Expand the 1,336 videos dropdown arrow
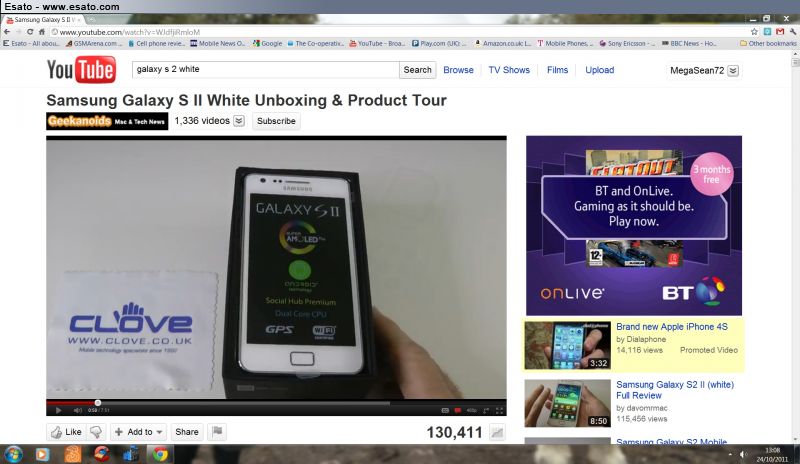This screenshot has width=800, height=464. 239,121
